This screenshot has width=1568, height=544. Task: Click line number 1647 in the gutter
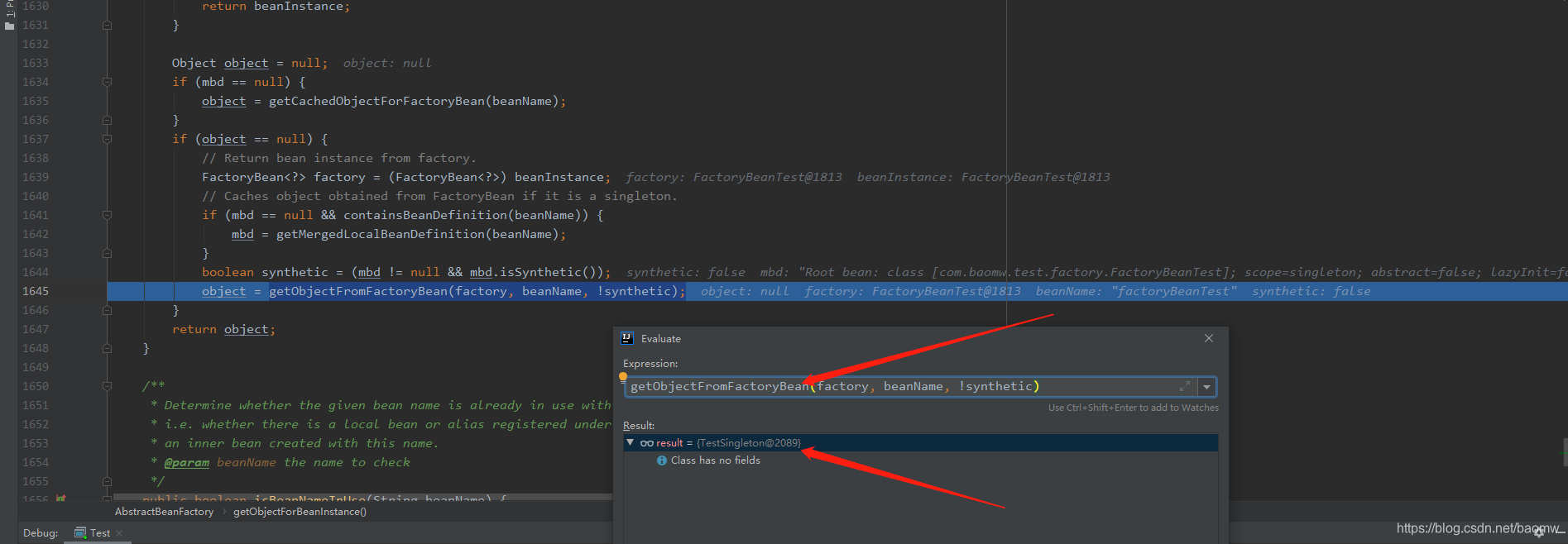pos(35,329)
